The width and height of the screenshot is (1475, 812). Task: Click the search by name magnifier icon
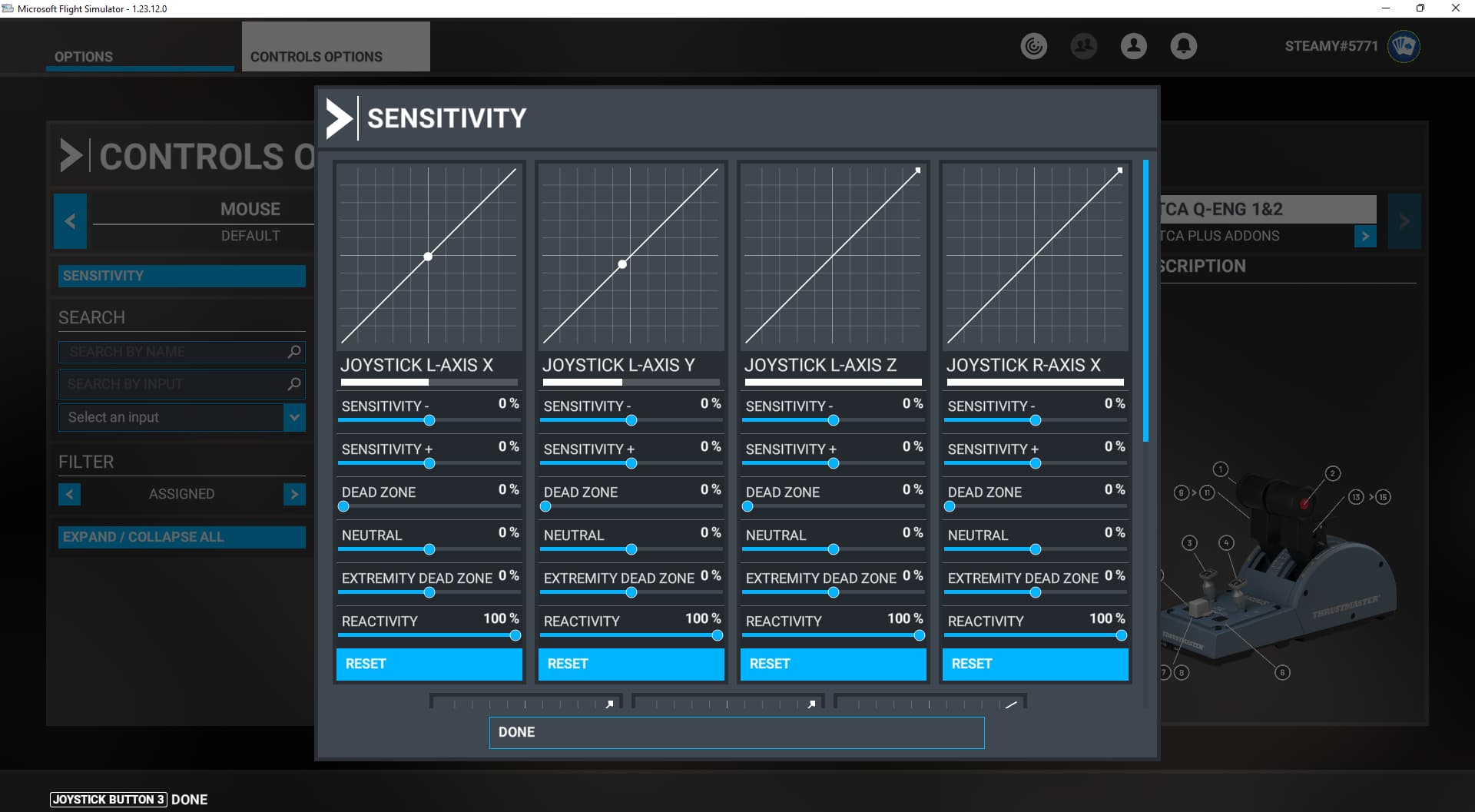click(293, 352)
